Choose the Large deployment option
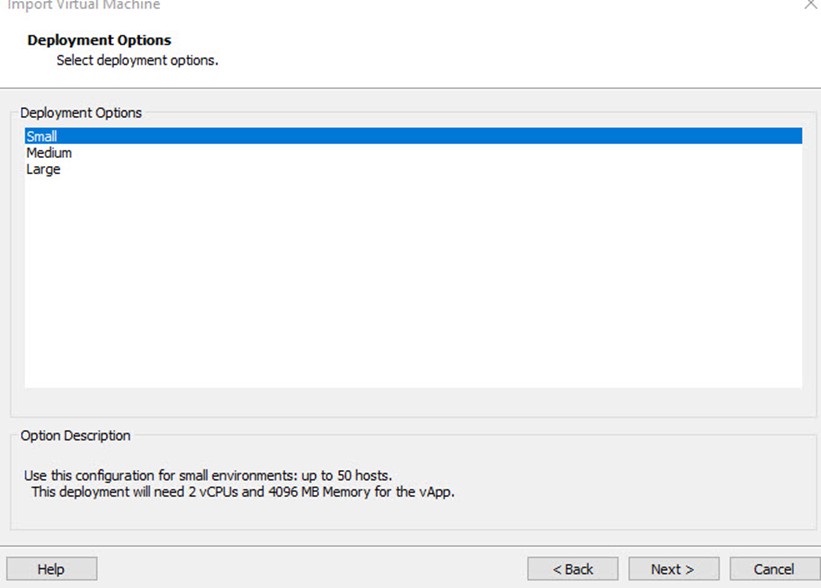 pyautogui.click(x=43, y=170)
